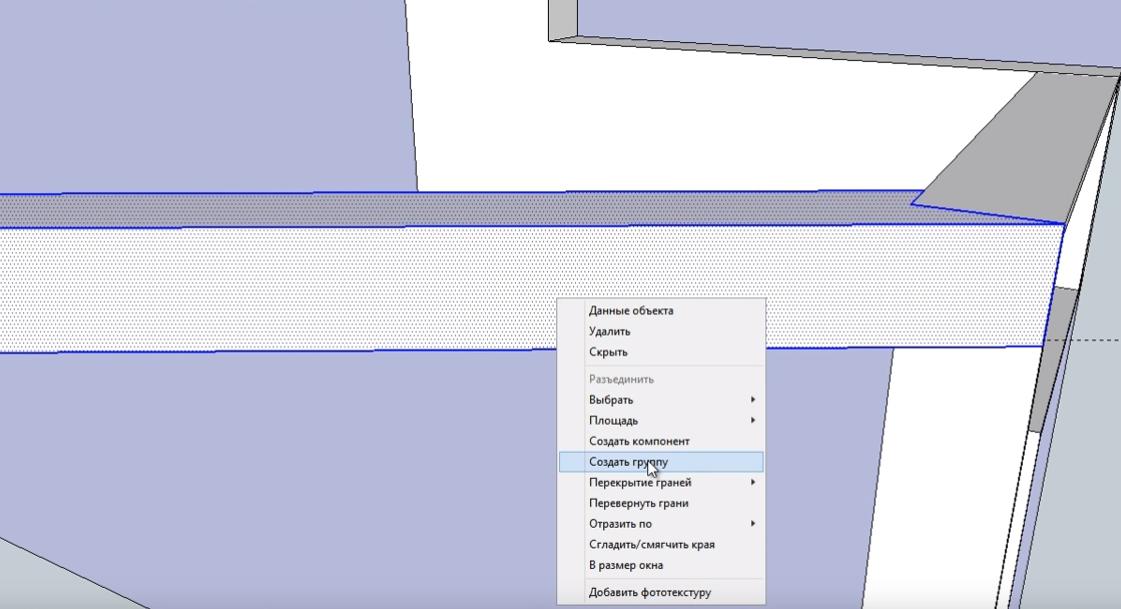Click Создать компонент menu item
The width and height of the screenshot is (1121, 609).
pyautogui.click(x=639, y=442)
